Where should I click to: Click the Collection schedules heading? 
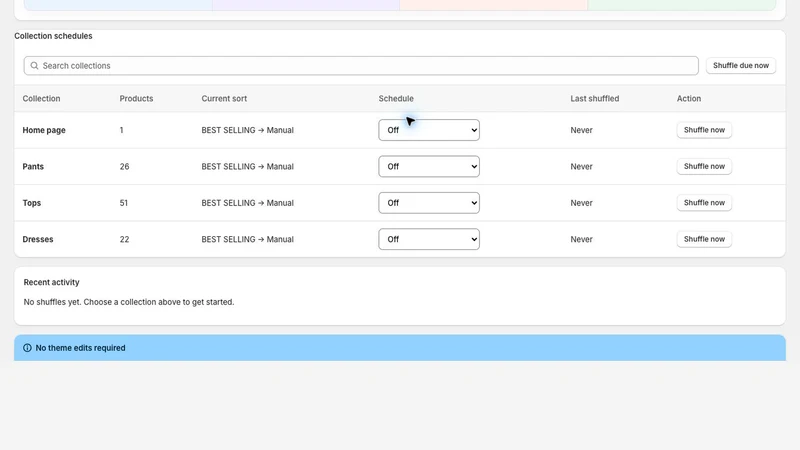[x=54, y=36]
